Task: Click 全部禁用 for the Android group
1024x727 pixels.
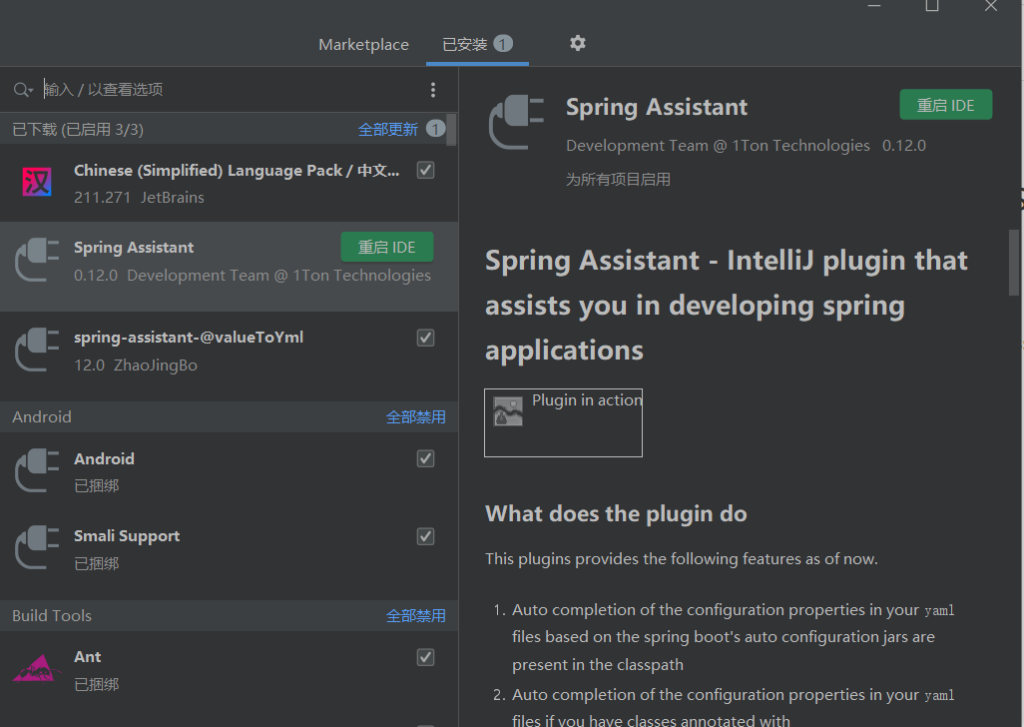Action: [x=416, y=417]
